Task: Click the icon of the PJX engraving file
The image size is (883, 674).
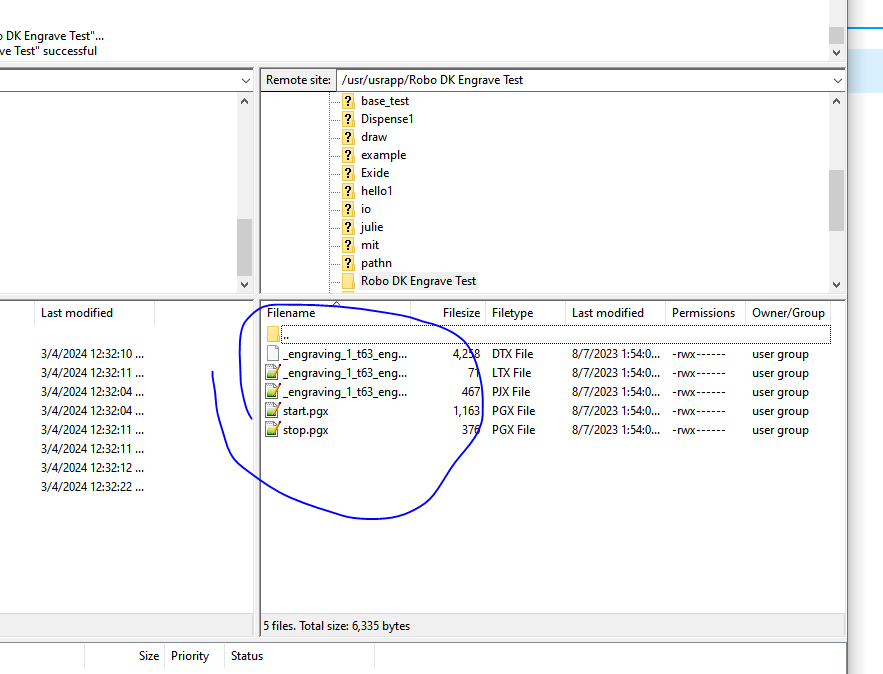Action: (273, 392)
